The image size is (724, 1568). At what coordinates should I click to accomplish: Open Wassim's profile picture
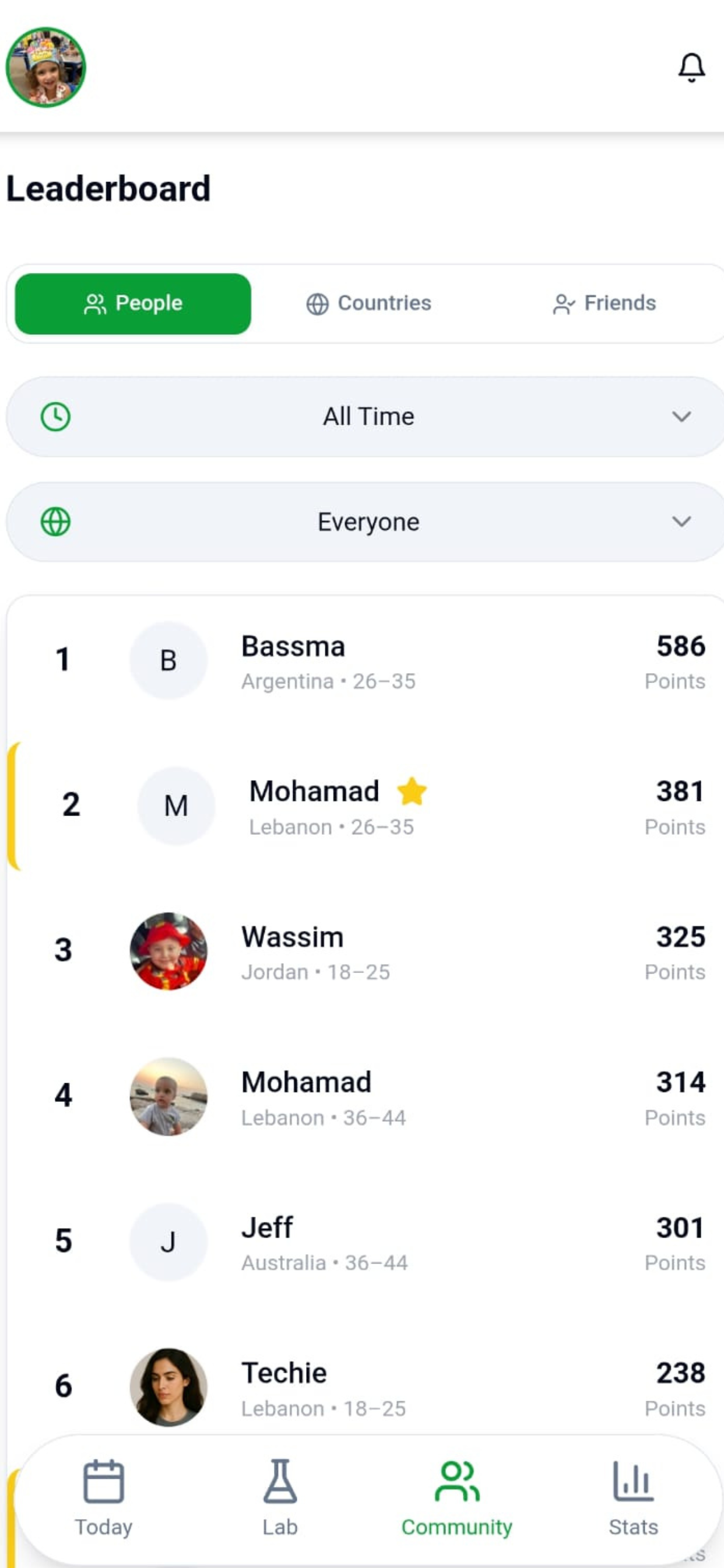coord(168,951)
